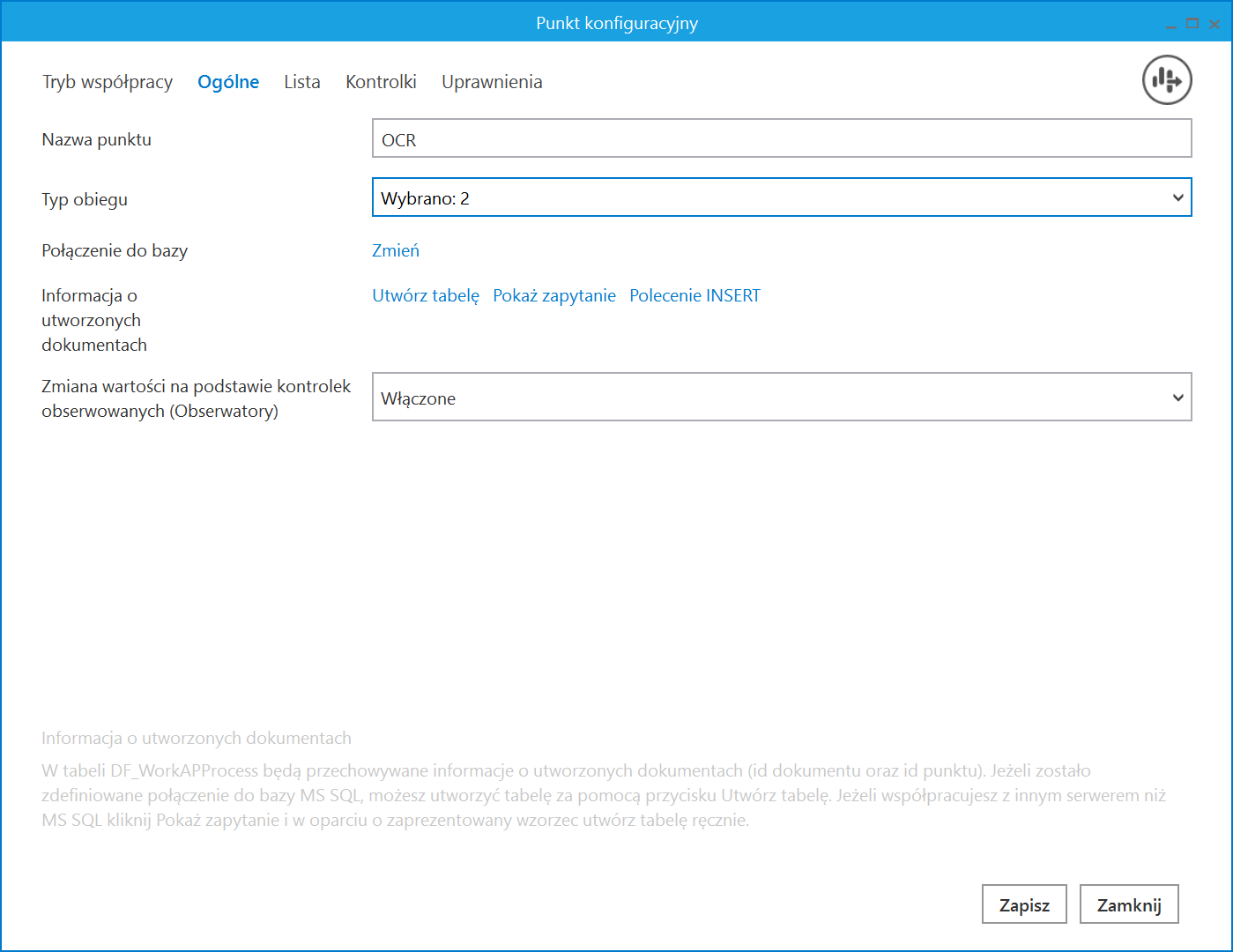1233x952 pixels.
Task: Click the Utwórz tabelę link
Action: (x=426, y=295)
